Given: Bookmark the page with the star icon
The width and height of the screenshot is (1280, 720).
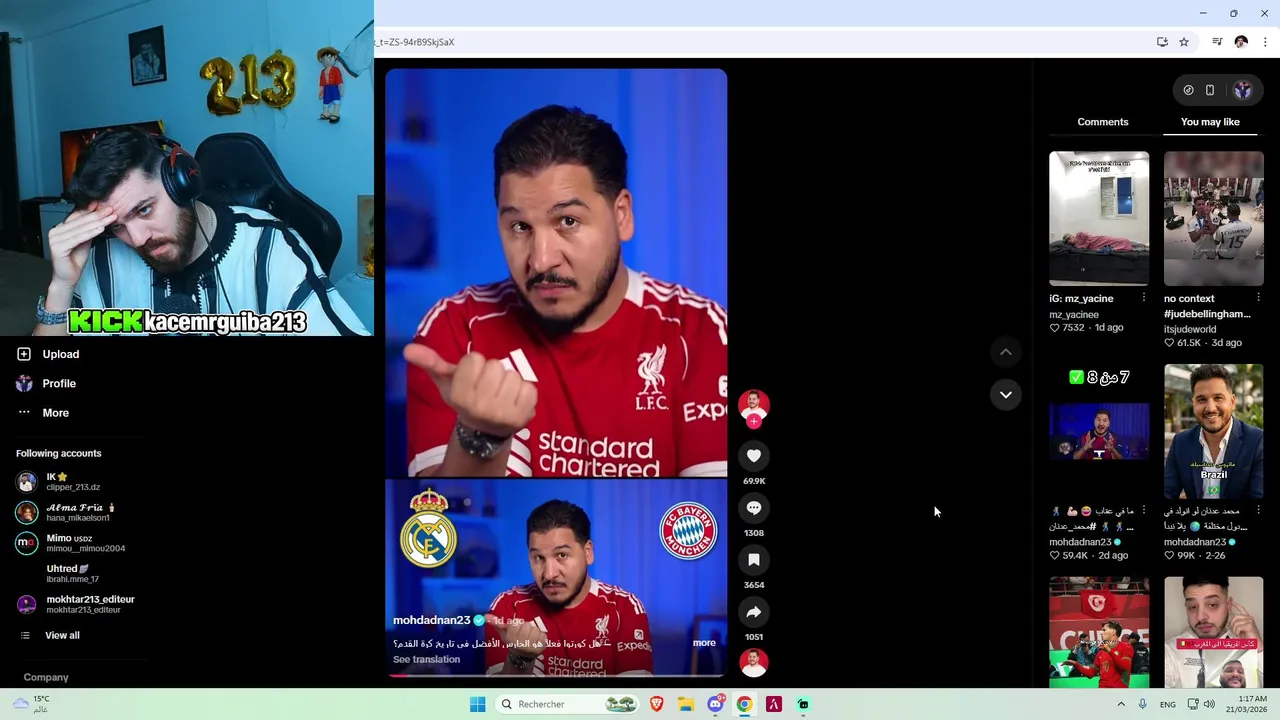Looking at the screenshot, I should pos(1184,42).
